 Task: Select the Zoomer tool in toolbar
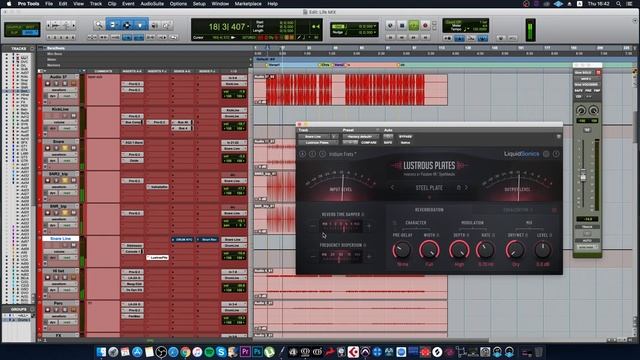[98, 25]
